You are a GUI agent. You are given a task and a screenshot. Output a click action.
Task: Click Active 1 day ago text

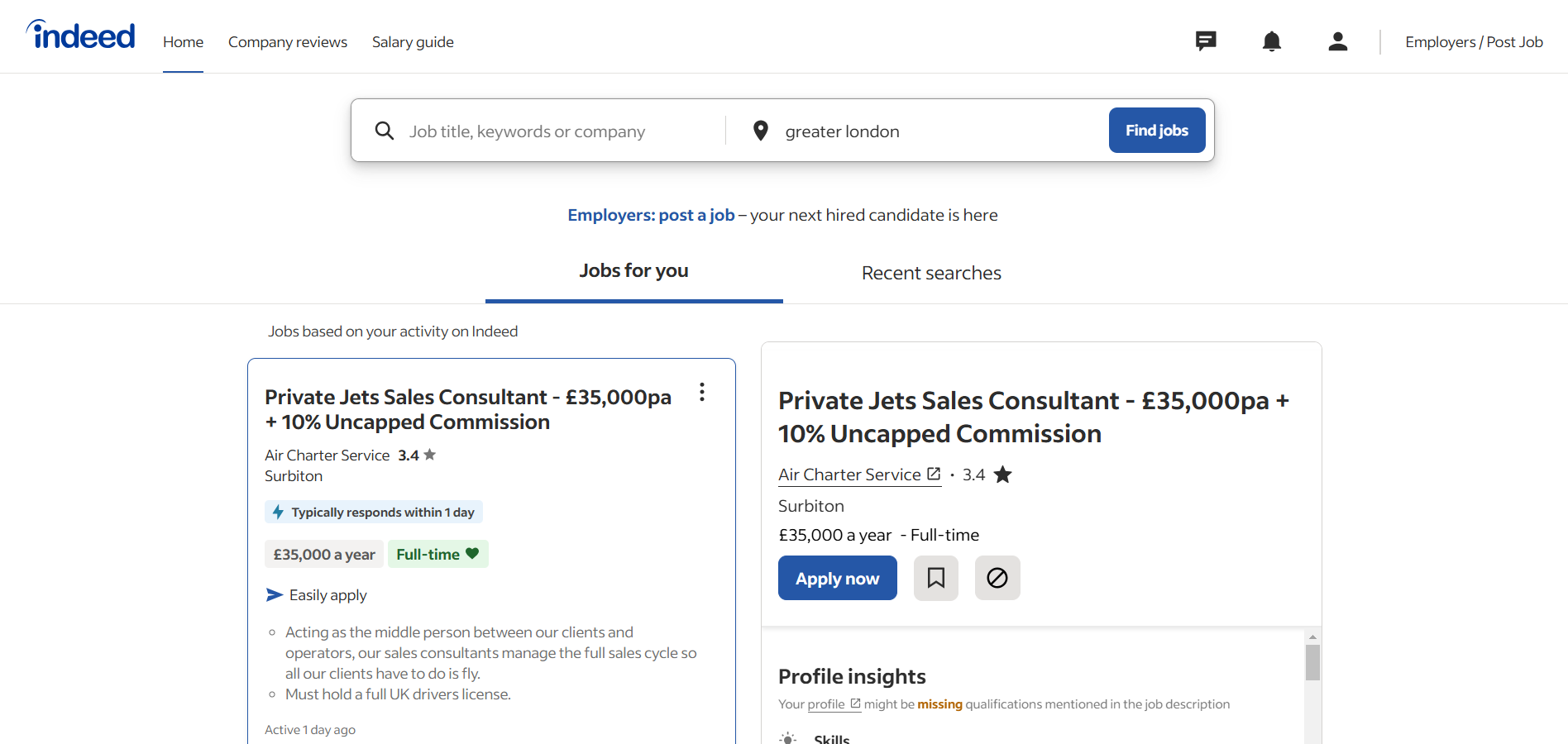pos(310,730)
